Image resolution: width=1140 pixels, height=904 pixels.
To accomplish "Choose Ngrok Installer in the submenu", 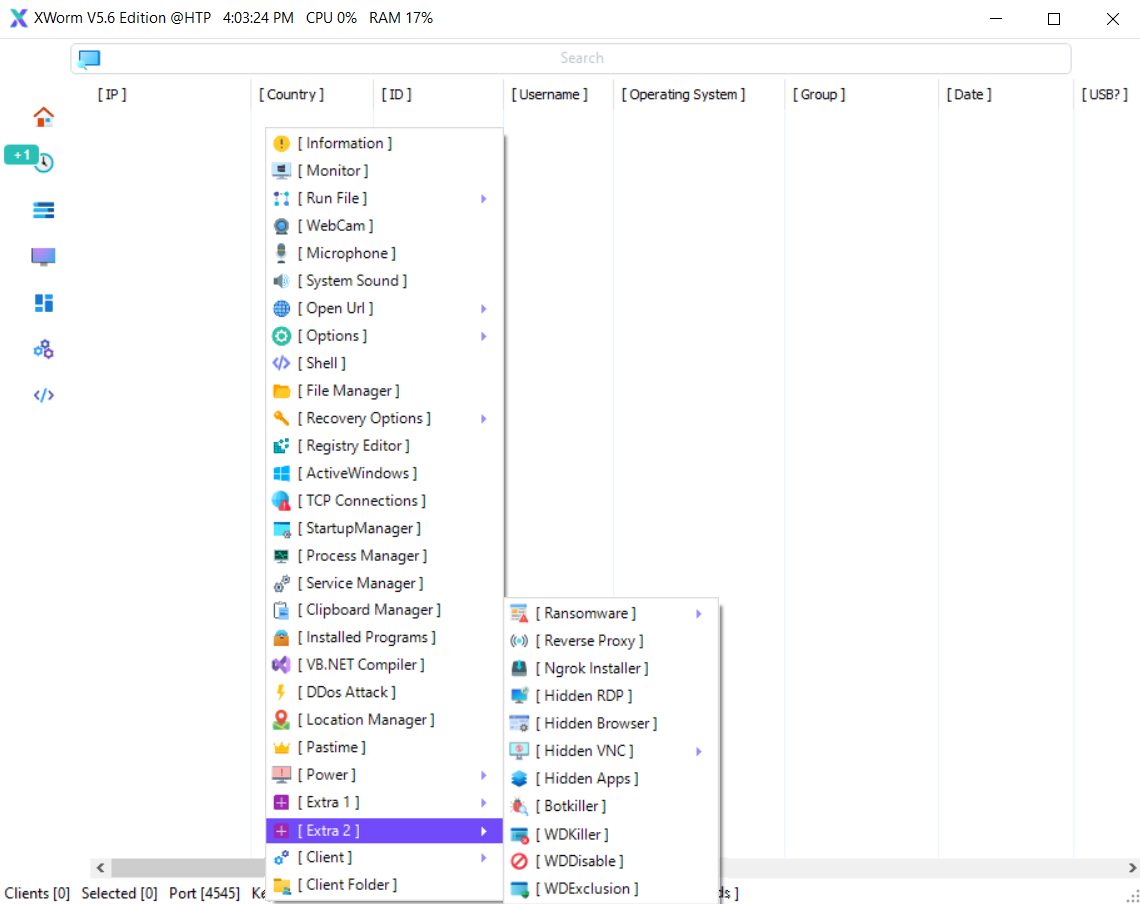I will 611,668.
